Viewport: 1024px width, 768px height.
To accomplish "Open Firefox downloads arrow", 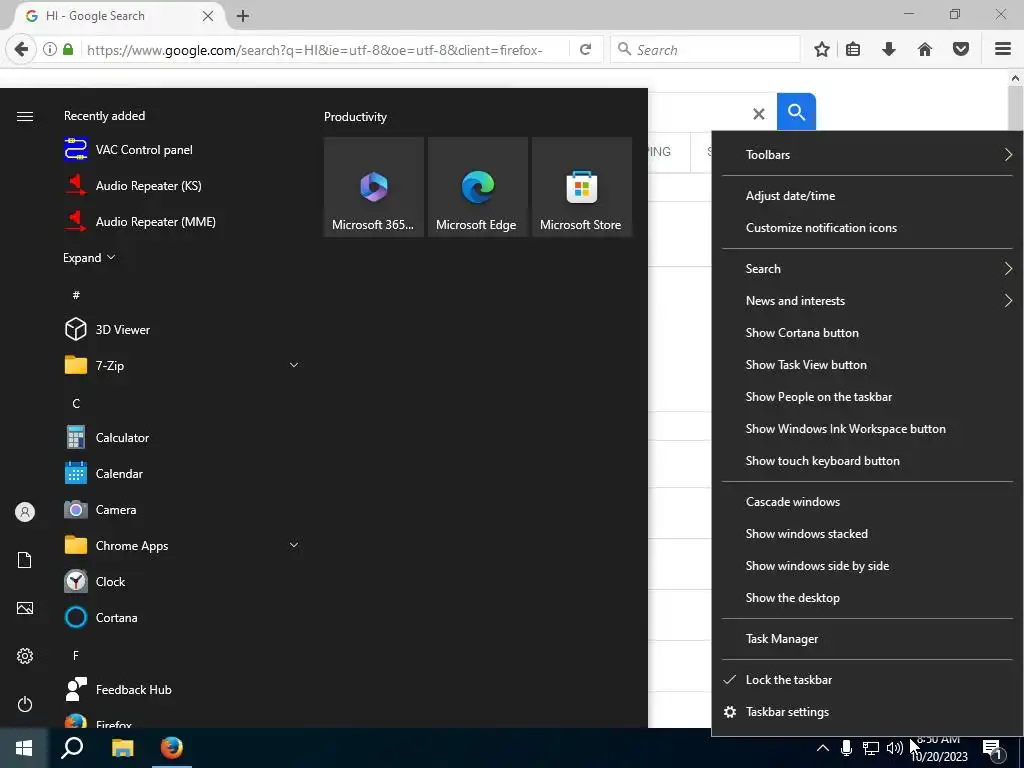I will coord(889,50).
